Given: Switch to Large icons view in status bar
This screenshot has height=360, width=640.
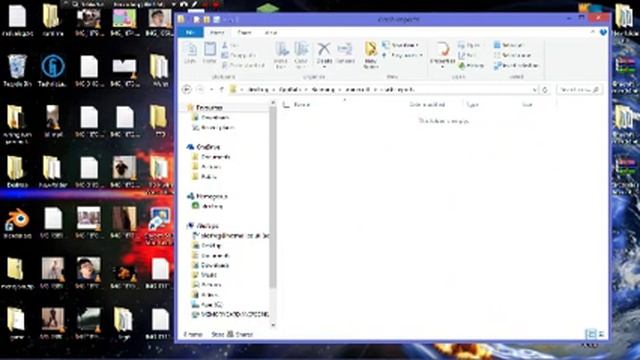Looking at the screenshot, I should pyautogui.click(x=601, y=334).
